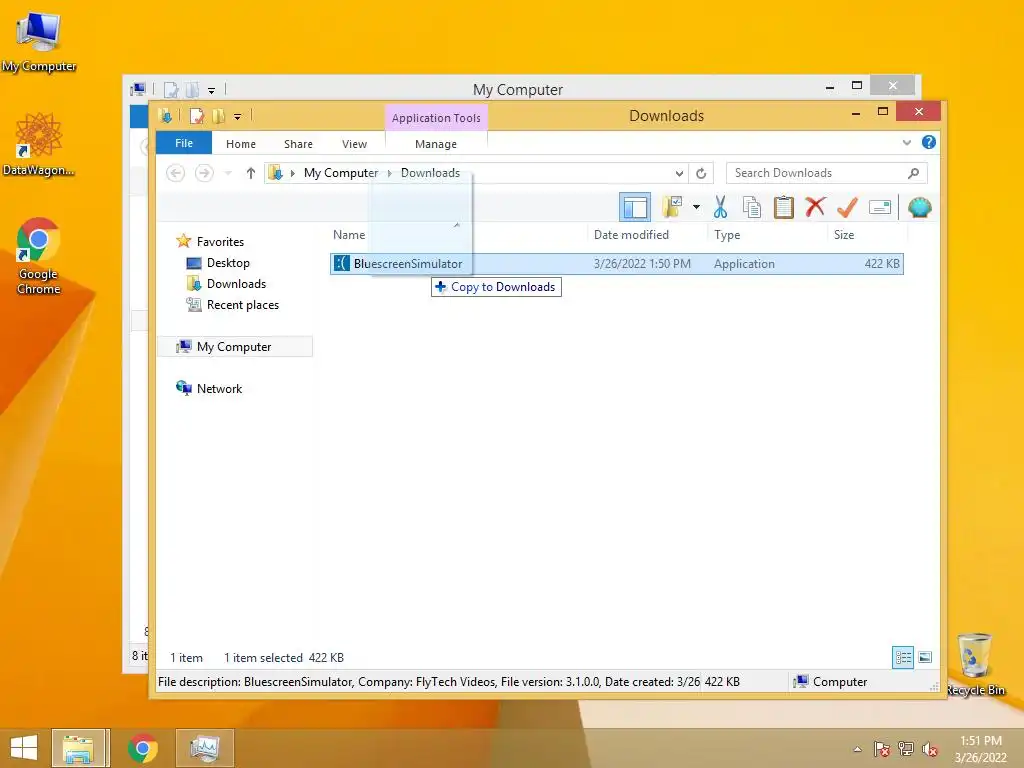Click the search magnifier icon

coord(913,173)
